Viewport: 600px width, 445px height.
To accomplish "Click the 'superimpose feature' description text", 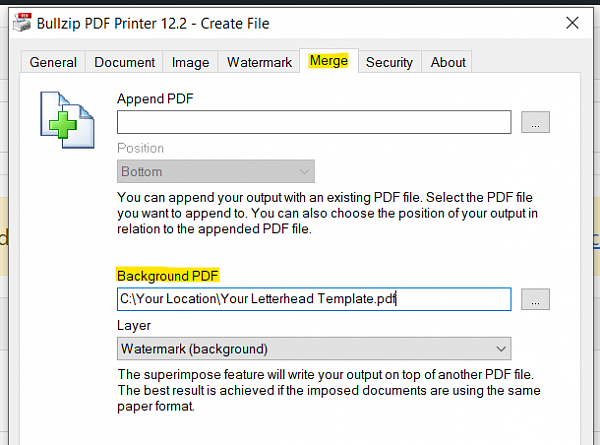I will [x=329, y=390].
